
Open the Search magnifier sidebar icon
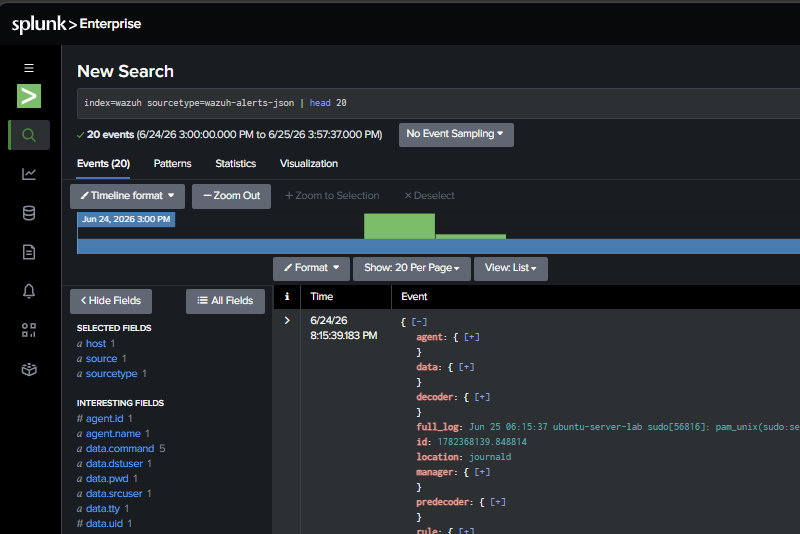29,135
